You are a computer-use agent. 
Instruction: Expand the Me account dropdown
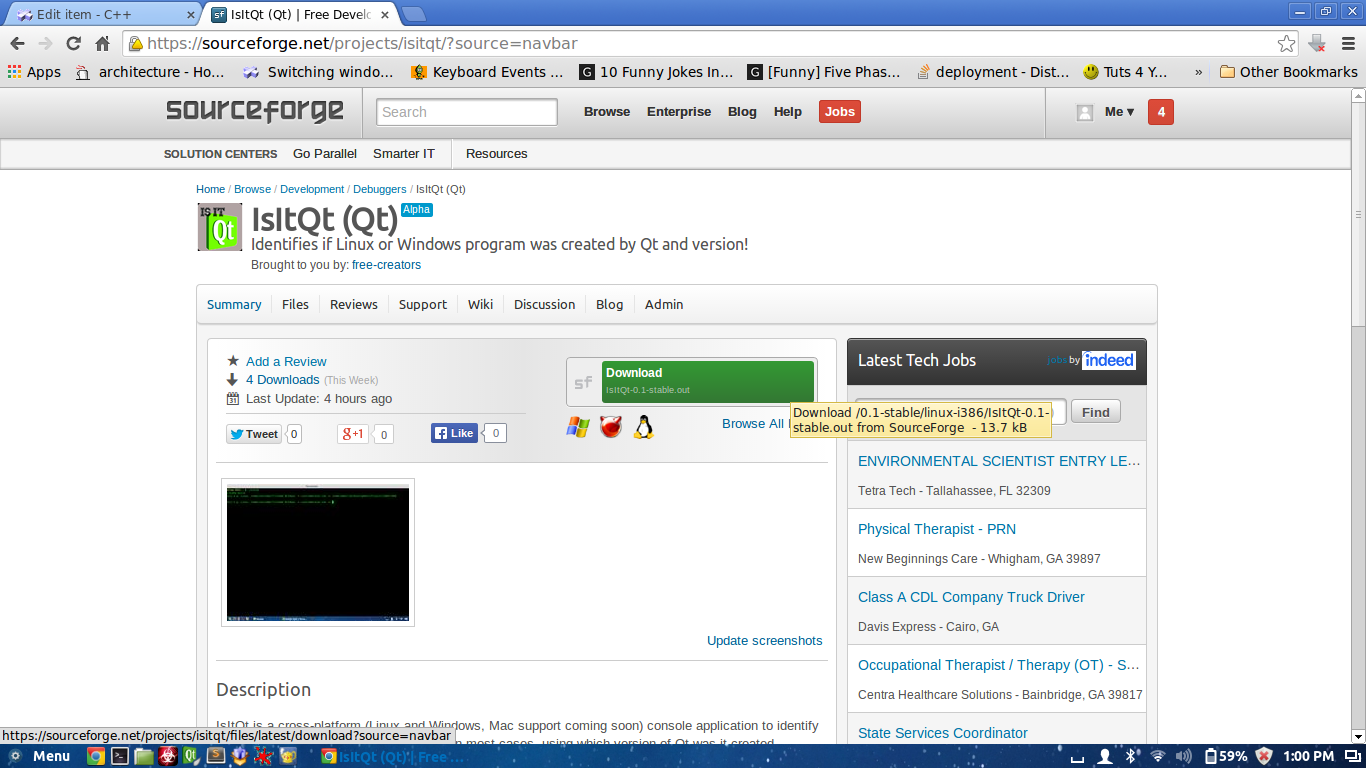click(1118, 112)
